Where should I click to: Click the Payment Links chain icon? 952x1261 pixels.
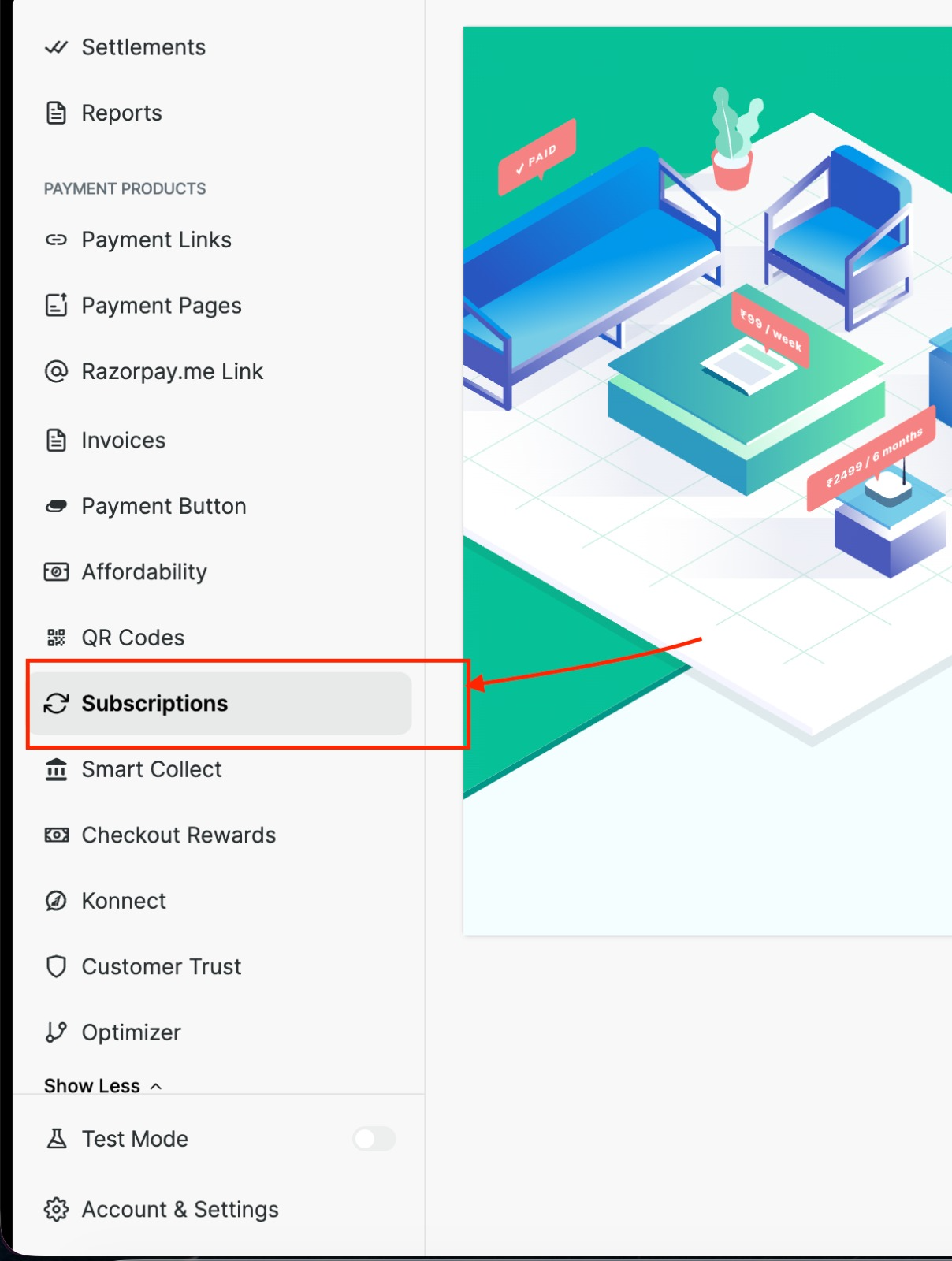(x=56, y=240)
